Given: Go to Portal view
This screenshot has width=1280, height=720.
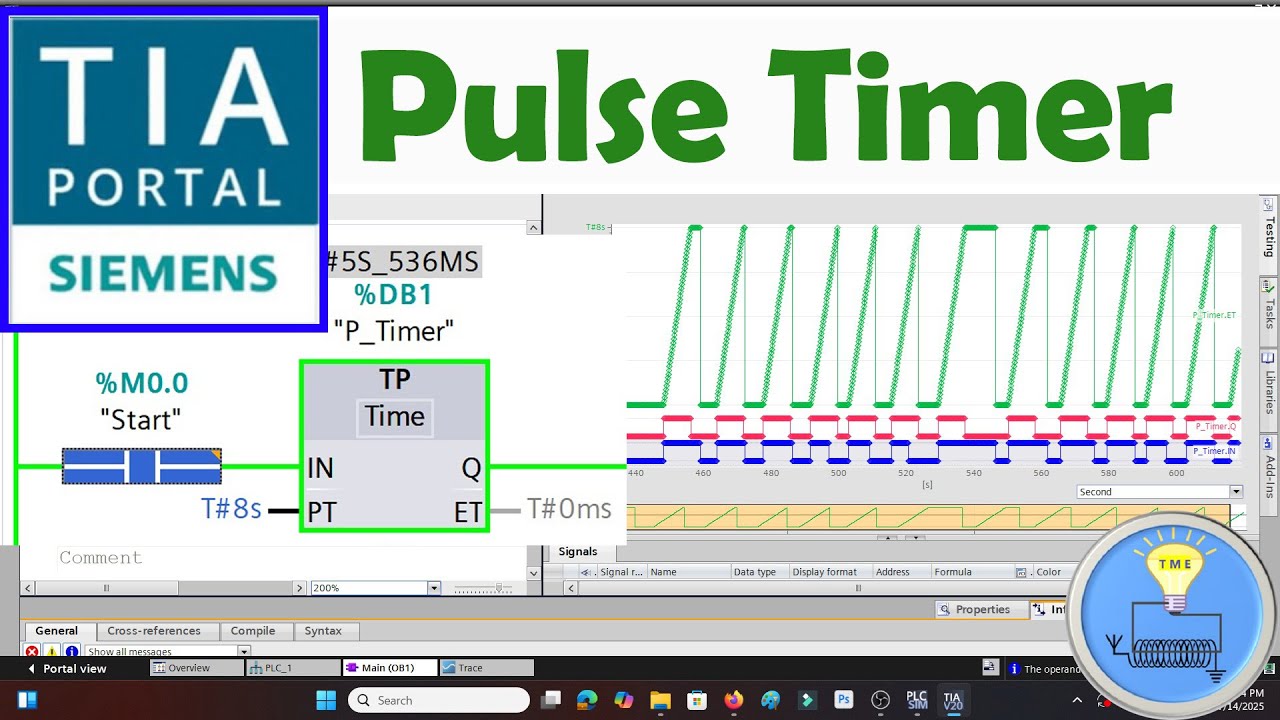Looking at the screenshot, I should coord(66,668).
